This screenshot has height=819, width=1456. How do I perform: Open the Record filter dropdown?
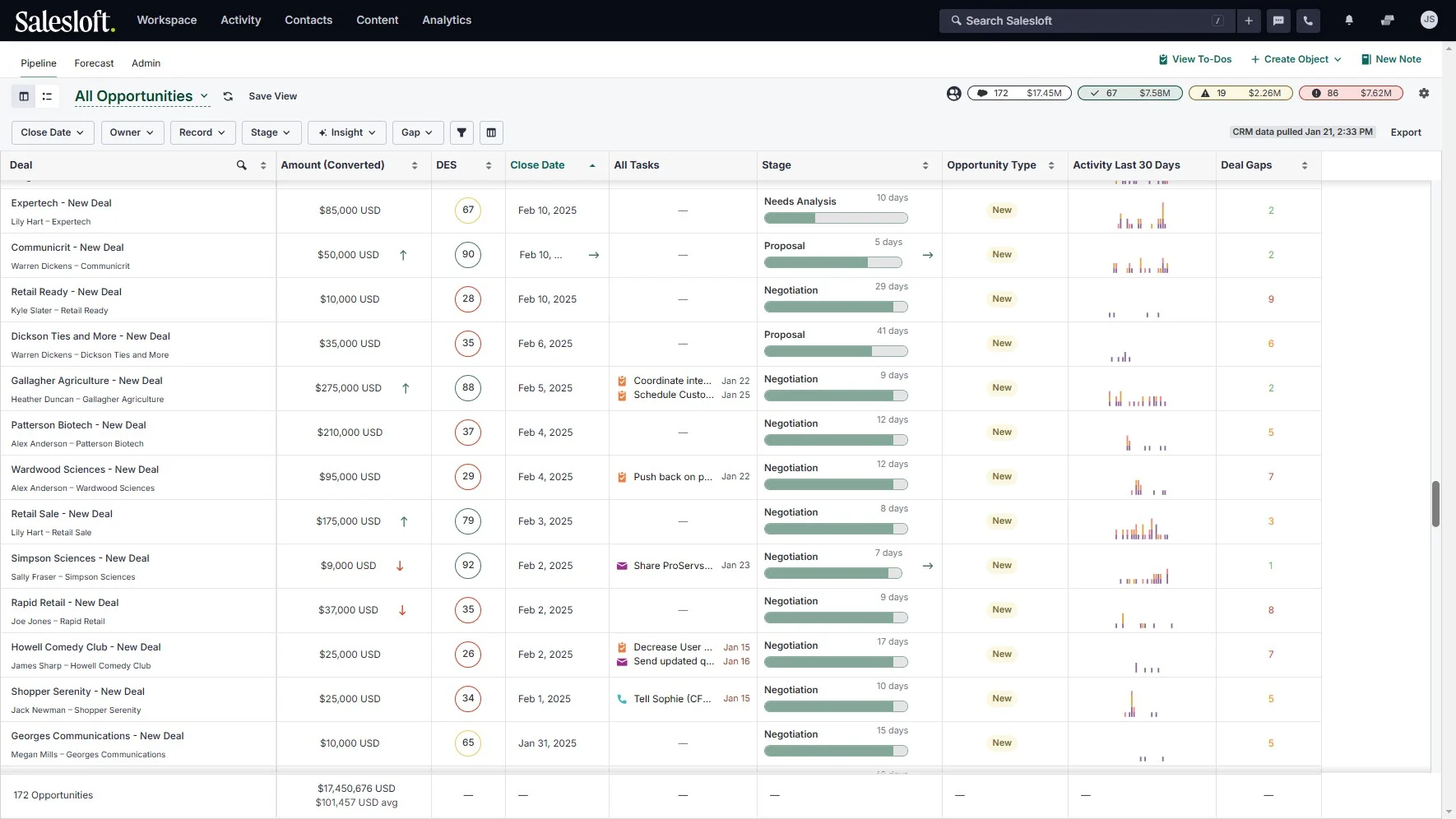pyautogui.click(x=203, y=132)
